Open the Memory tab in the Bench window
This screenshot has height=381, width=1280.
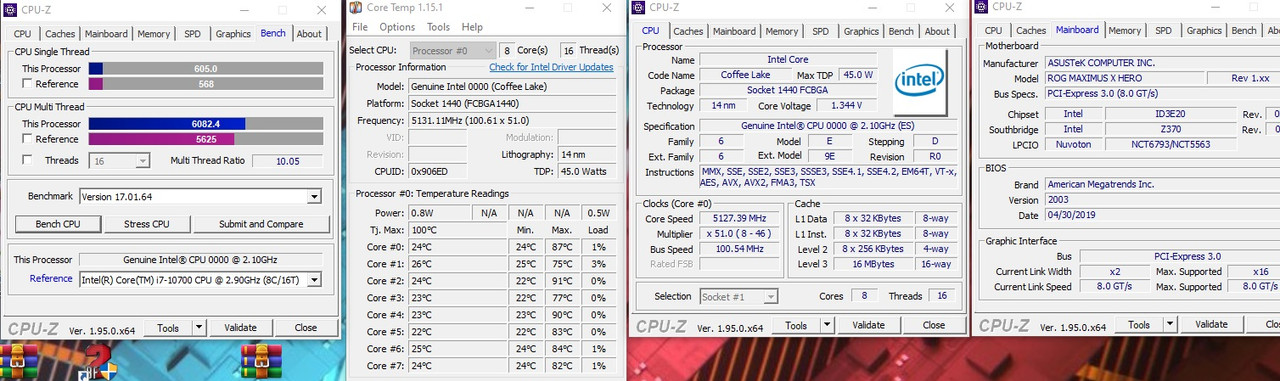coord(153,34)
